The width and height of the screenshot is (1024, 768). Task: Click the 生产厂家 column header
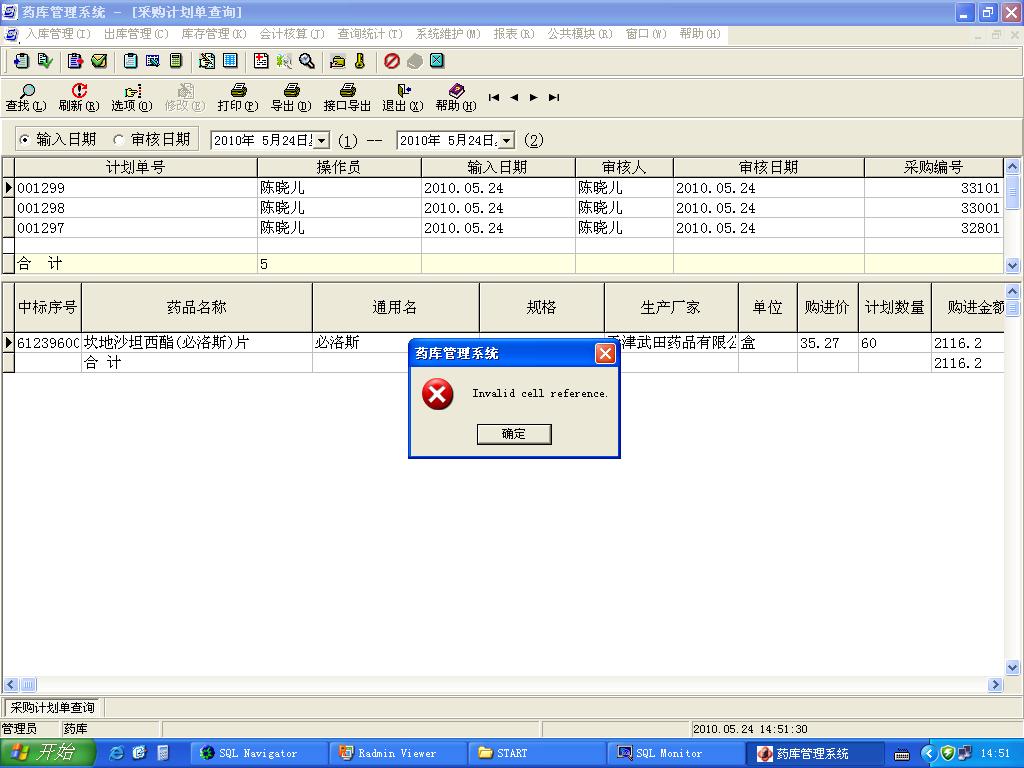671,307
